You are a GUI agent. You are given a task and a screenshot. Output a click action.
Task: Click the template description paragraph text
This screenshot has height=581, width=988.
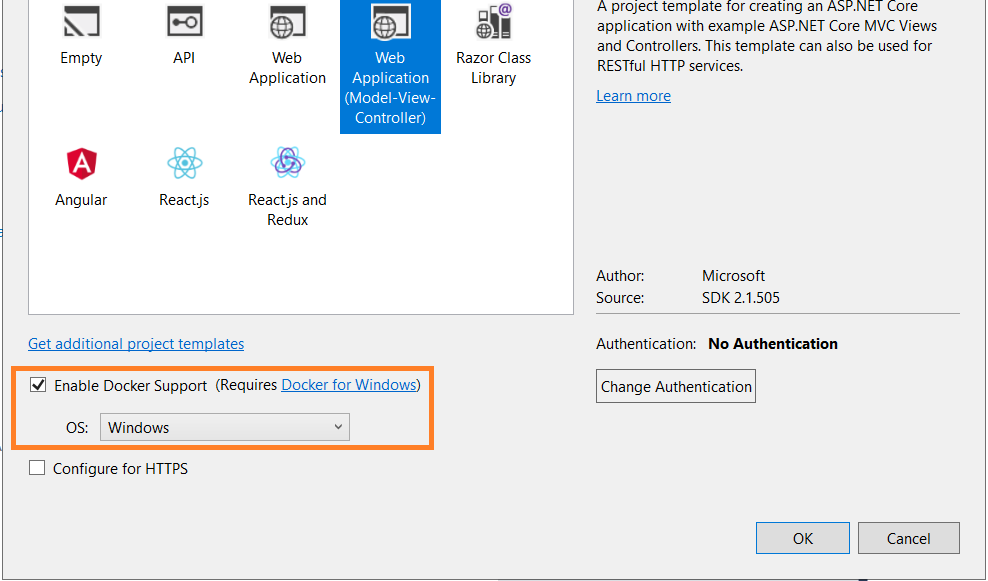[x=767, y=37]
